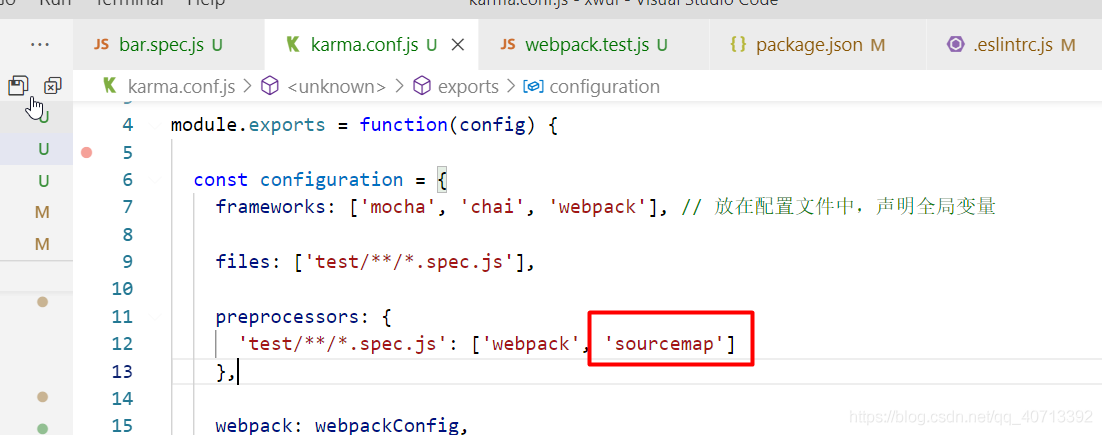Click the braces icon on package.json tab
The height and width of the screenshot is (435, 1102).
738,45
